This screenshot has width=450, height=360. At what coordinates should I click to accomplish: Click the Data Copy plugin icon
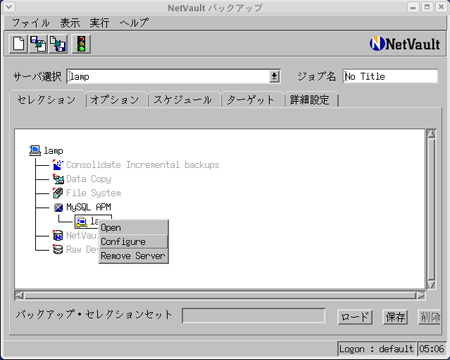[58, 179]
